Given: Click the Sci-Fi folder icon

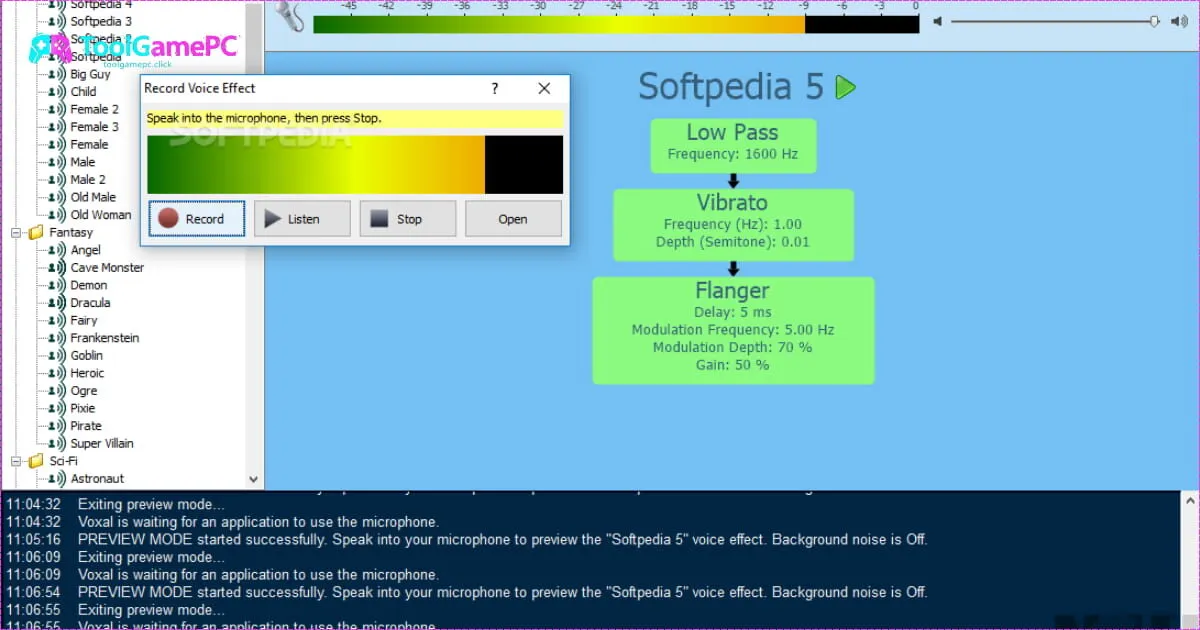Looking at the screenshot, I should click(37, 461).
